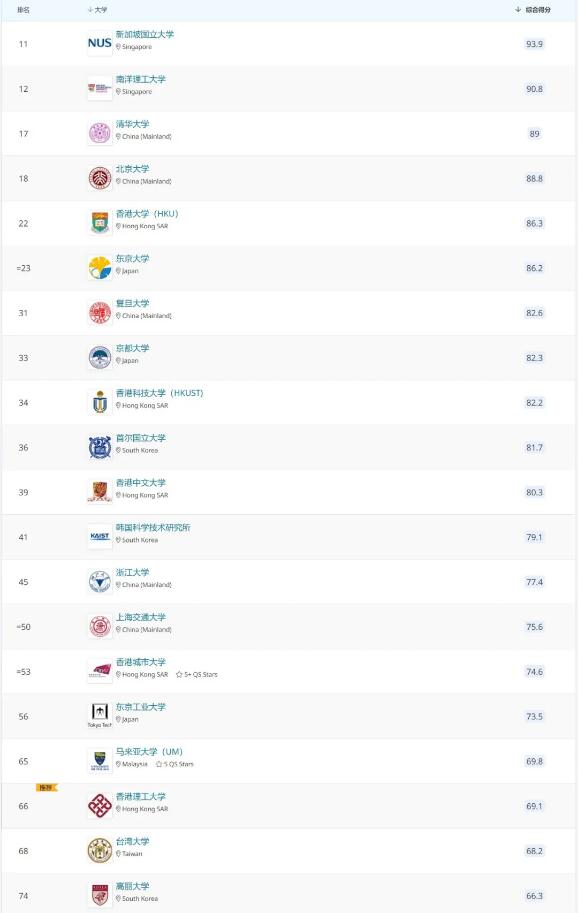Click the 南洋理工大学 university logo

[x=99, y=87]
